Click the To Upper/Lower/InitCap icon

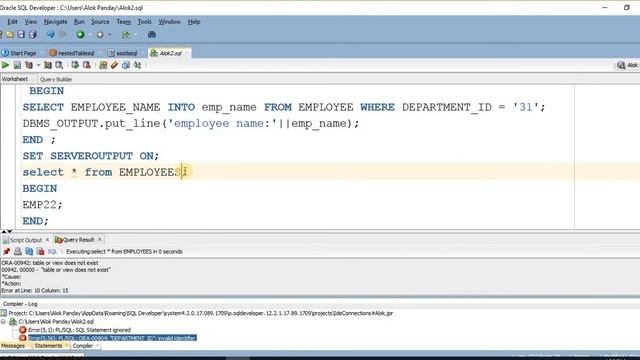138,65
